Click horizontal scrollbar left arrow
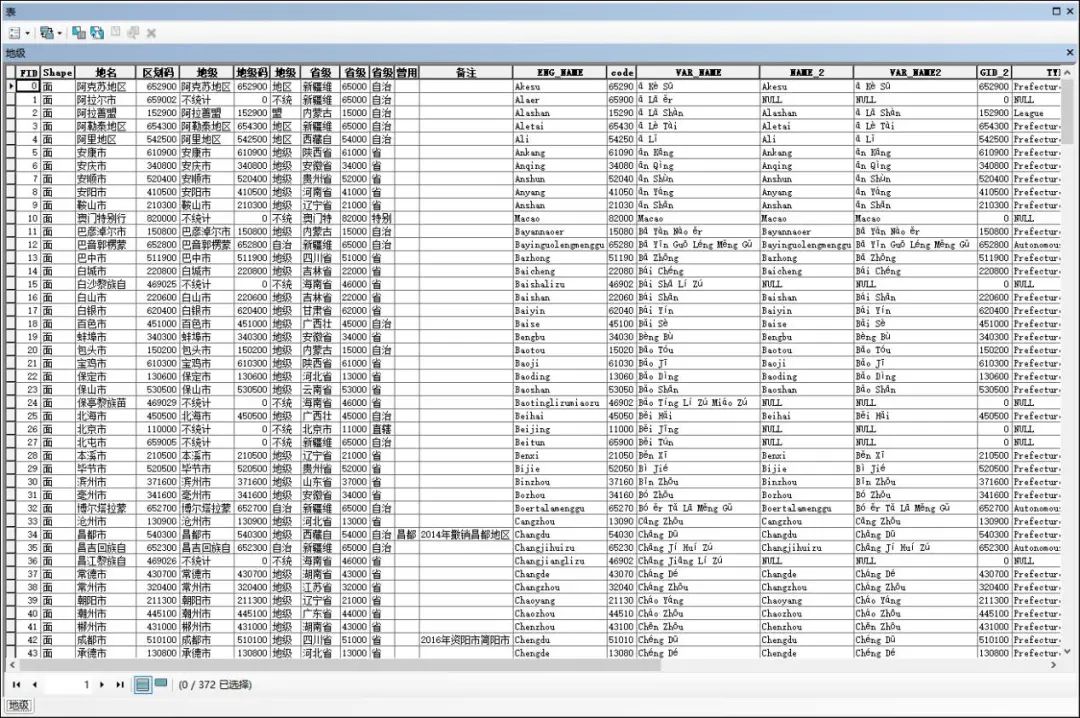The height and width of the screenshot is (718, 1080). coord(12,665)
